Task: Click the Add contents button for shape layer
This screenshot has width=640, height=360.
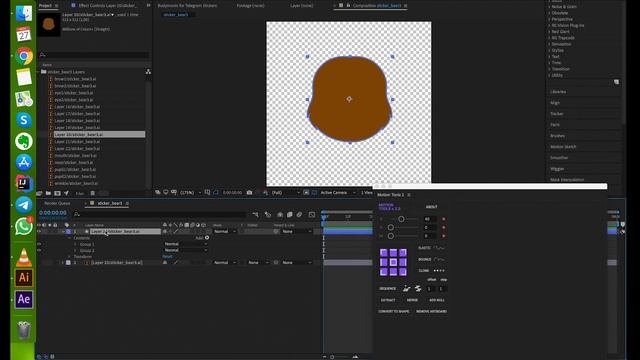Action: pos(207,238)
